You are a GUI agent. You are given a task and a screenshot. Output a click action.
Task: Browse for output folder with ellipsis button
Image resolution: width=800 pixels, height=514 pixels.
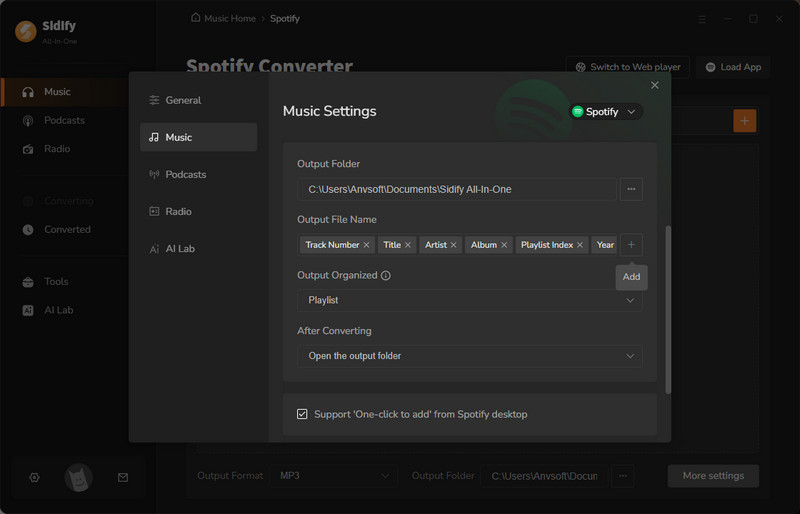pyautogui.click(x=631, y=189)
